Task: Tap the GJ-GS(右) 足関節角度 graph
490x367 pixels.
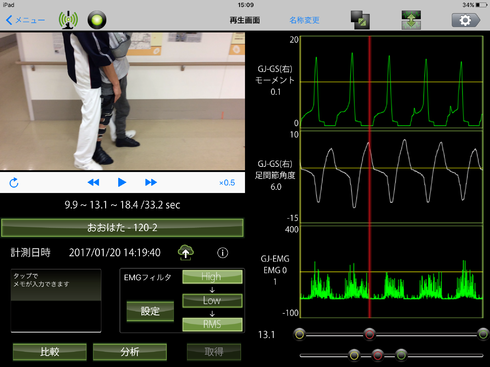Action: click(392, 177)
